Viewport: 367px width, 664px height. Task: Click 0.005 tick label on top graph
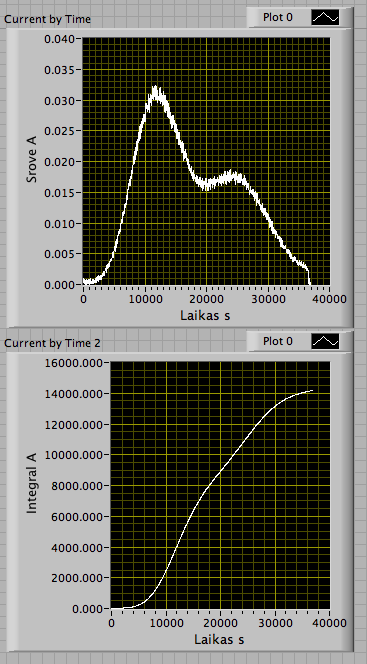pos(59,254)
